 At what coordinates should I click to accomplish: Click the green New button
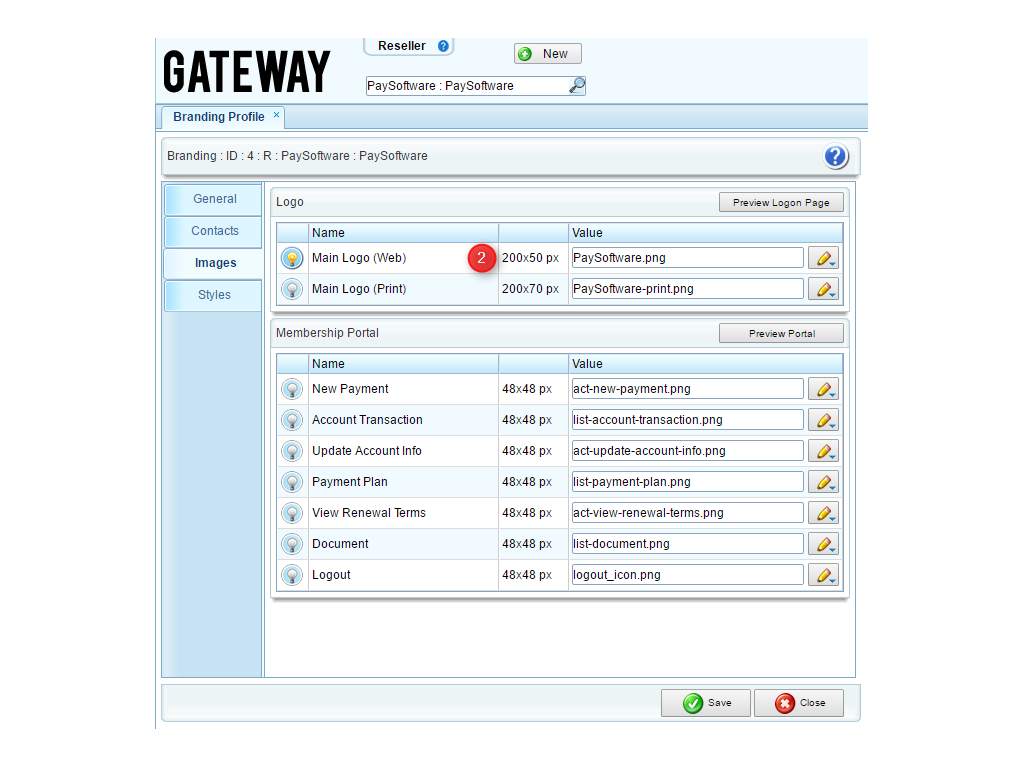point(547,54)
